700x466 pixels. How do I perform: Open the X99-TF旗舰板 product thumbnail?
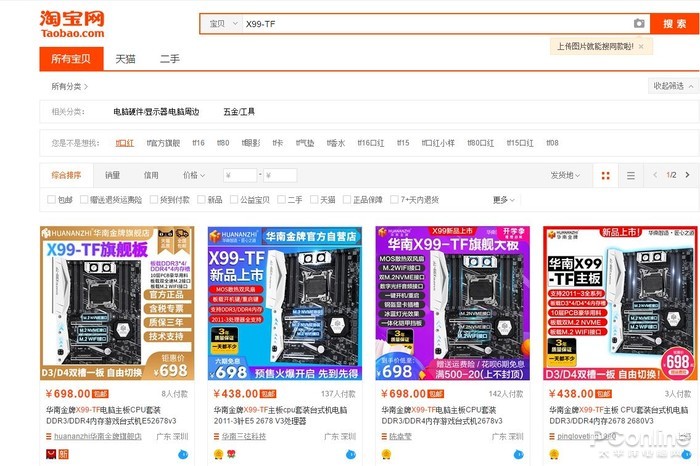[117, 303]
